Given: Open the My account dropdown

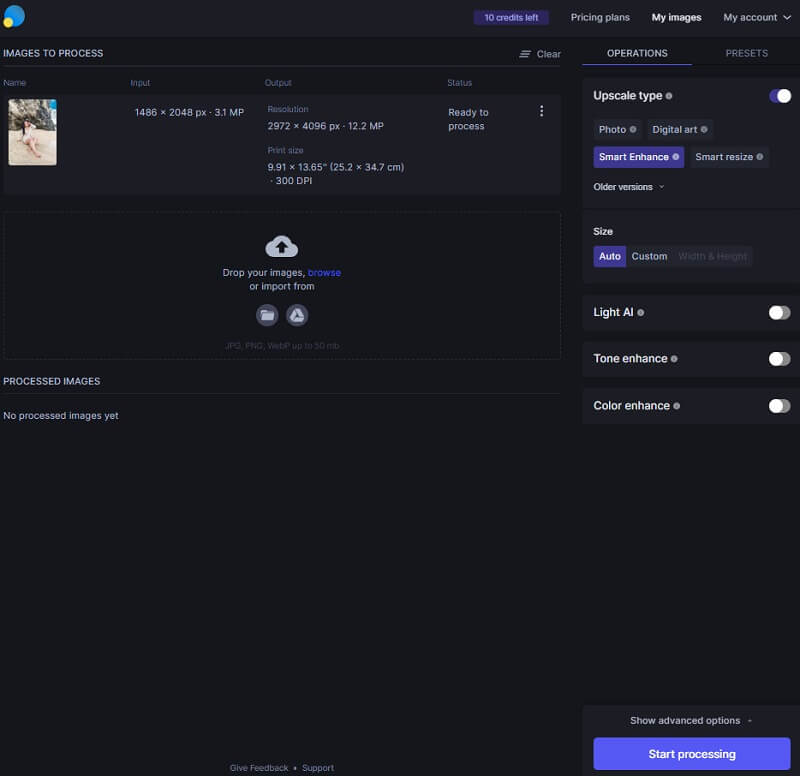Looking at the screenshot, I should click(x=757, y=17).
